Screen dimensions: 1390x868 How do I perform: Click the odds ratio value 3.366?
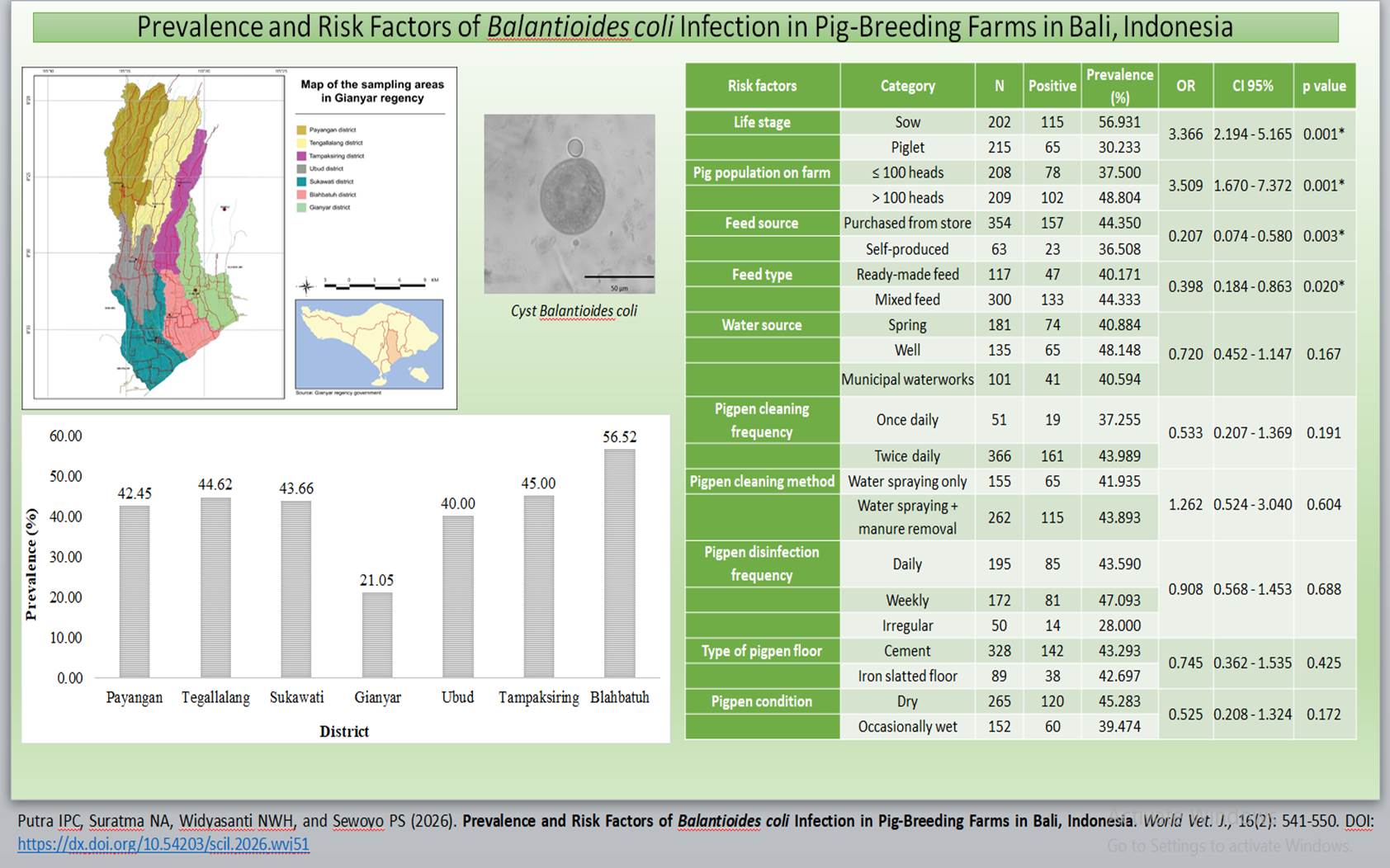[x=1185, y=134]
